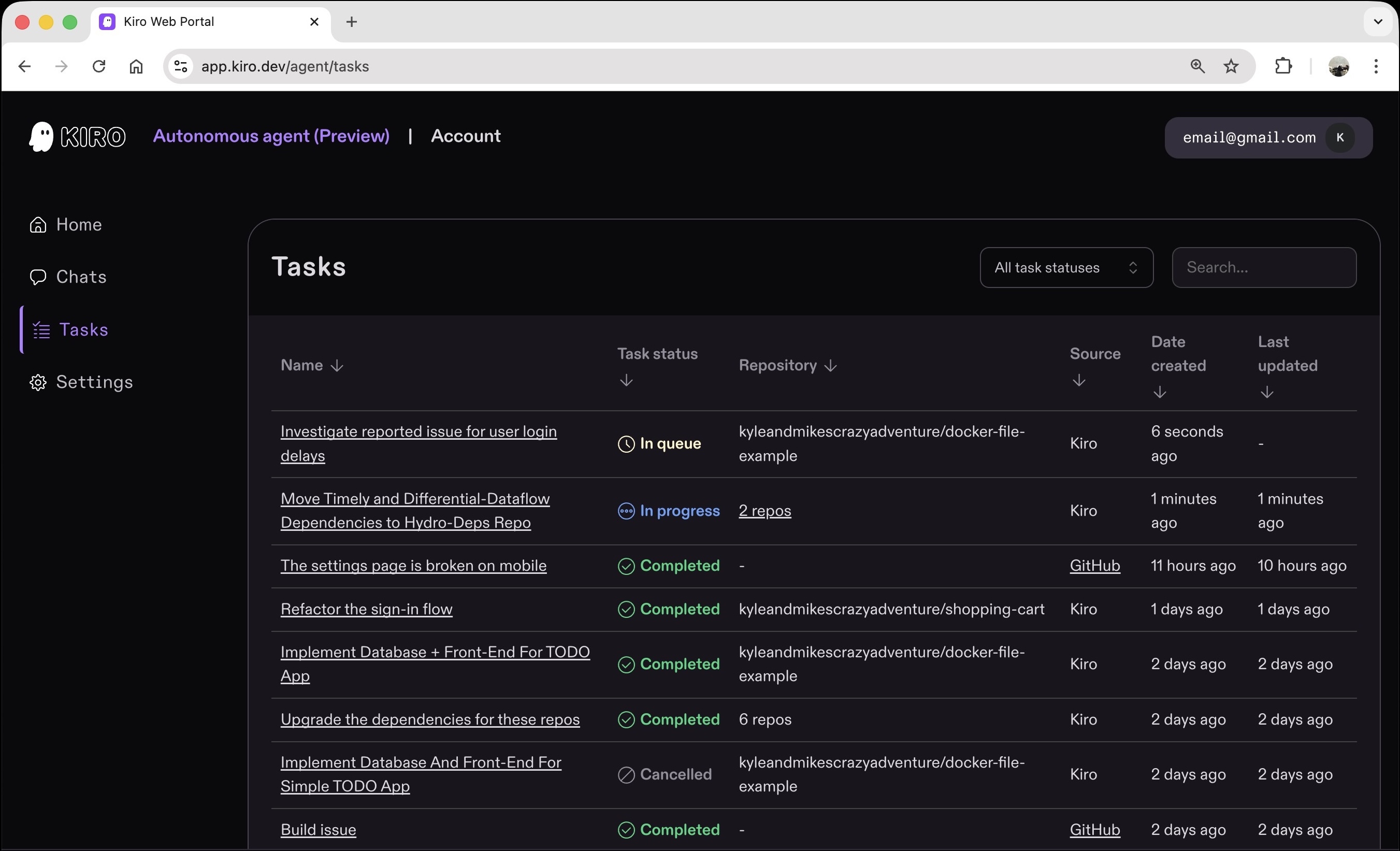
Task: Sort by Task status column arrow
Action: 626,380
